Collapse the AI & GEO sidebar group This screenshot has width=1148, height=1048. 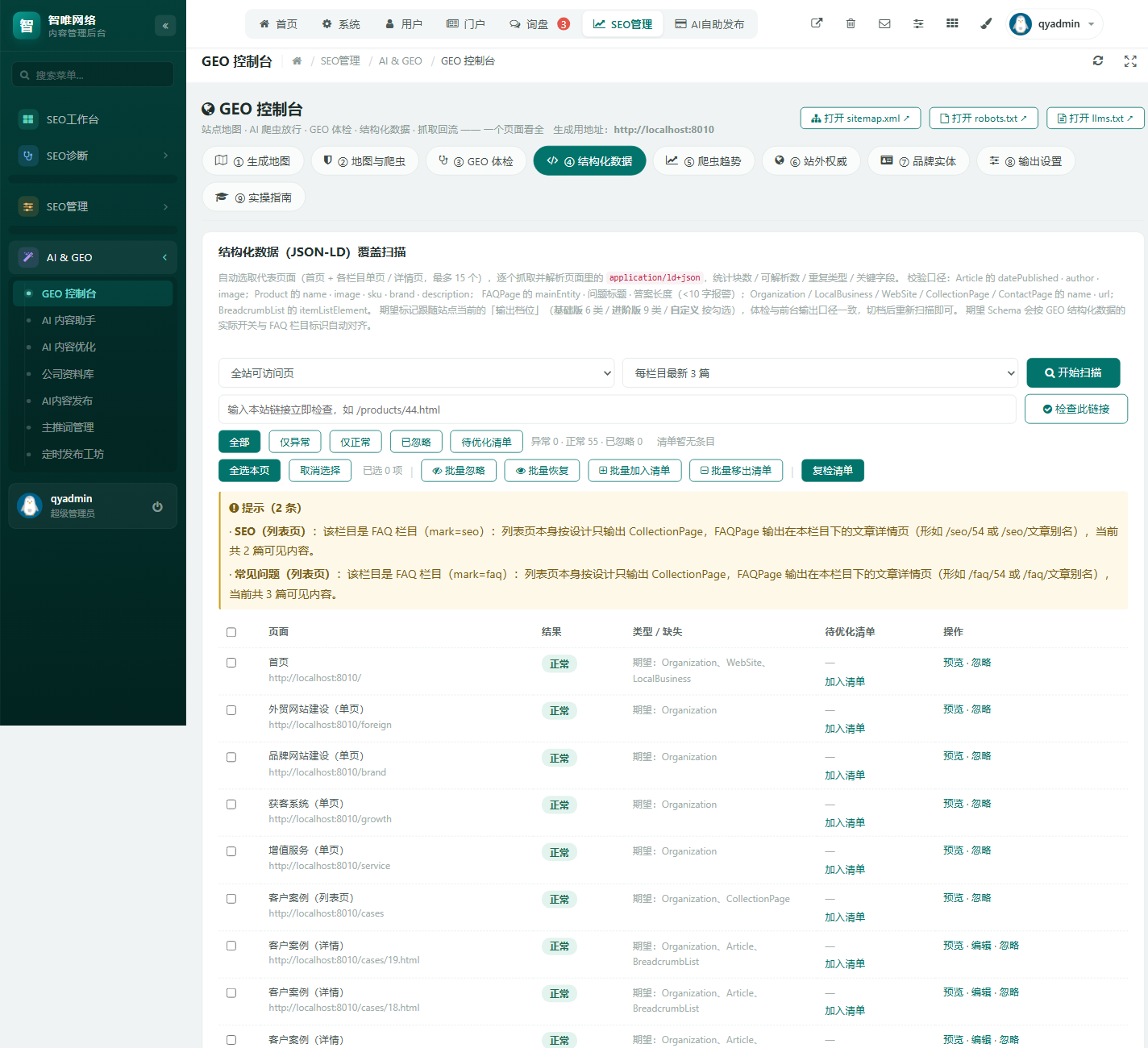click(94, 257)
